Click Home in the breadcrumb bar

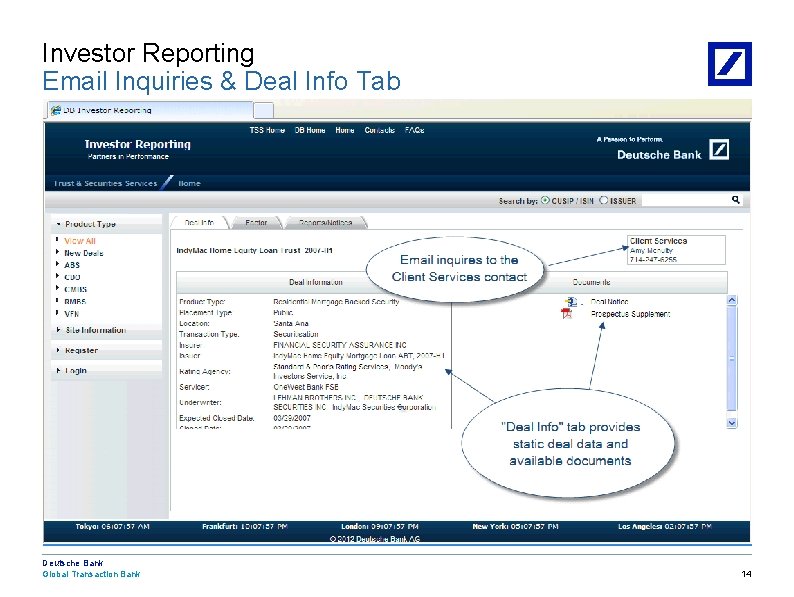(x=189, y=183)
